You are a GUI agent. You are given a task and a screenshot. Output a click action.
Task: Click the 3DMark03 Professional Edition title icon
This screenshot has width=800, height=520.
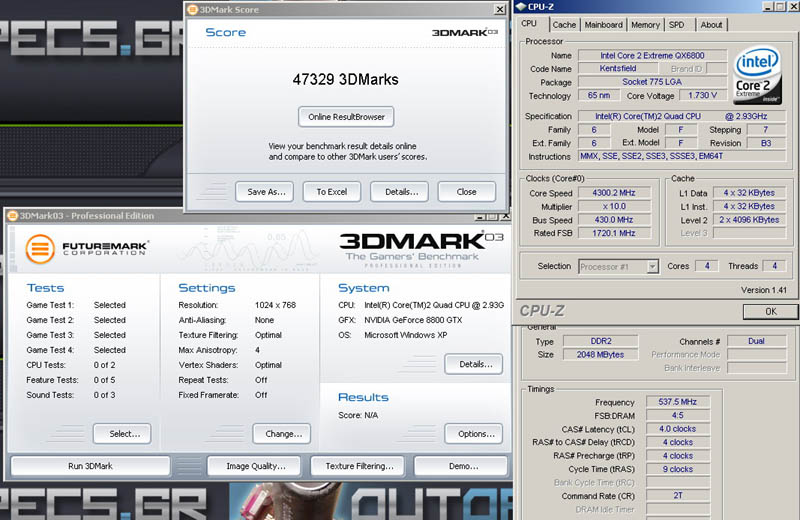12,216
